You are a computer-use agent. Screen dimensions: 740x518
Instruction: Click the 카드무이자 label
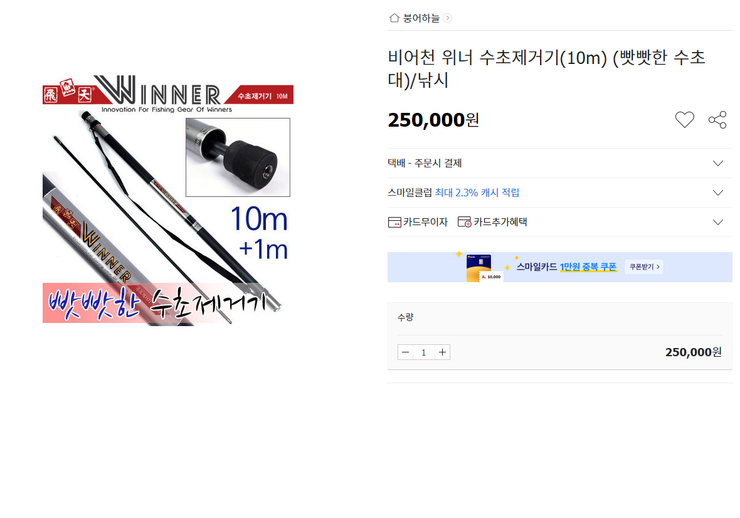425,222
